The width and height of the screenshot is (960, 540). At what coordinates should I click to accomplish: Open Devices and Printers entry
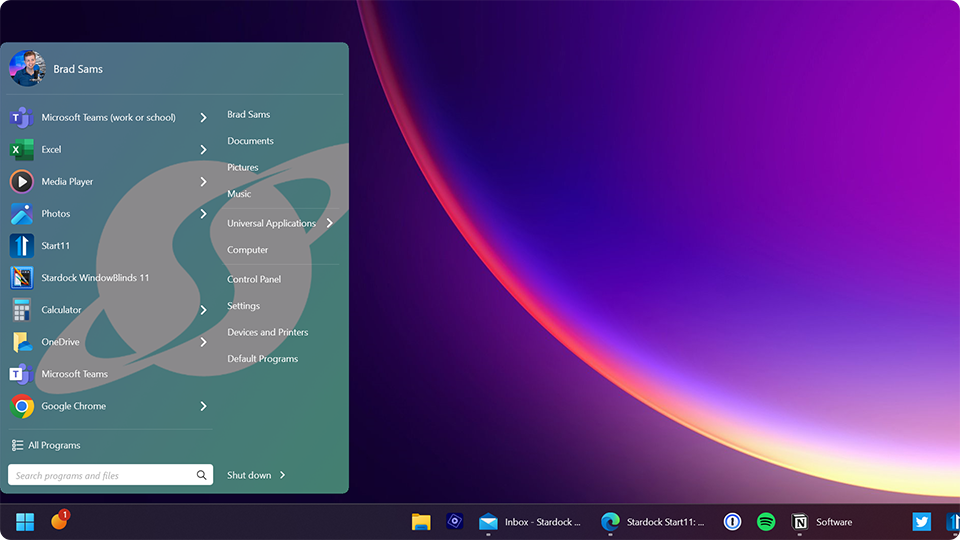pos(268,332)
